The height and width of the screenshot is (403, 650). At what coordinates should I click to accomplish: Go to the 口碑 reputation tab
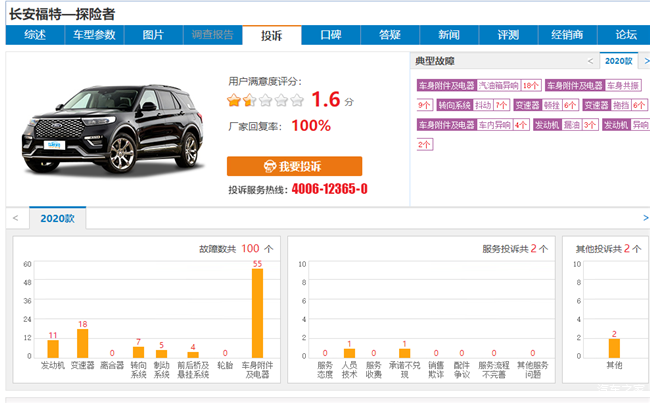[x=331, y=35]
